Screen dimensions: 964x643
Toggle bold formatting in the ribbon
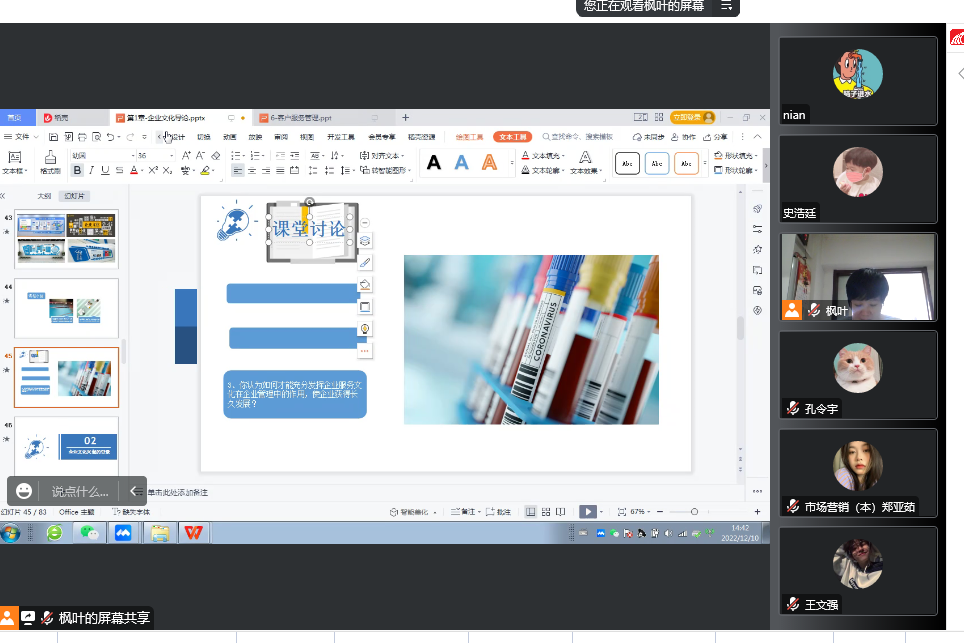point(78,171)
